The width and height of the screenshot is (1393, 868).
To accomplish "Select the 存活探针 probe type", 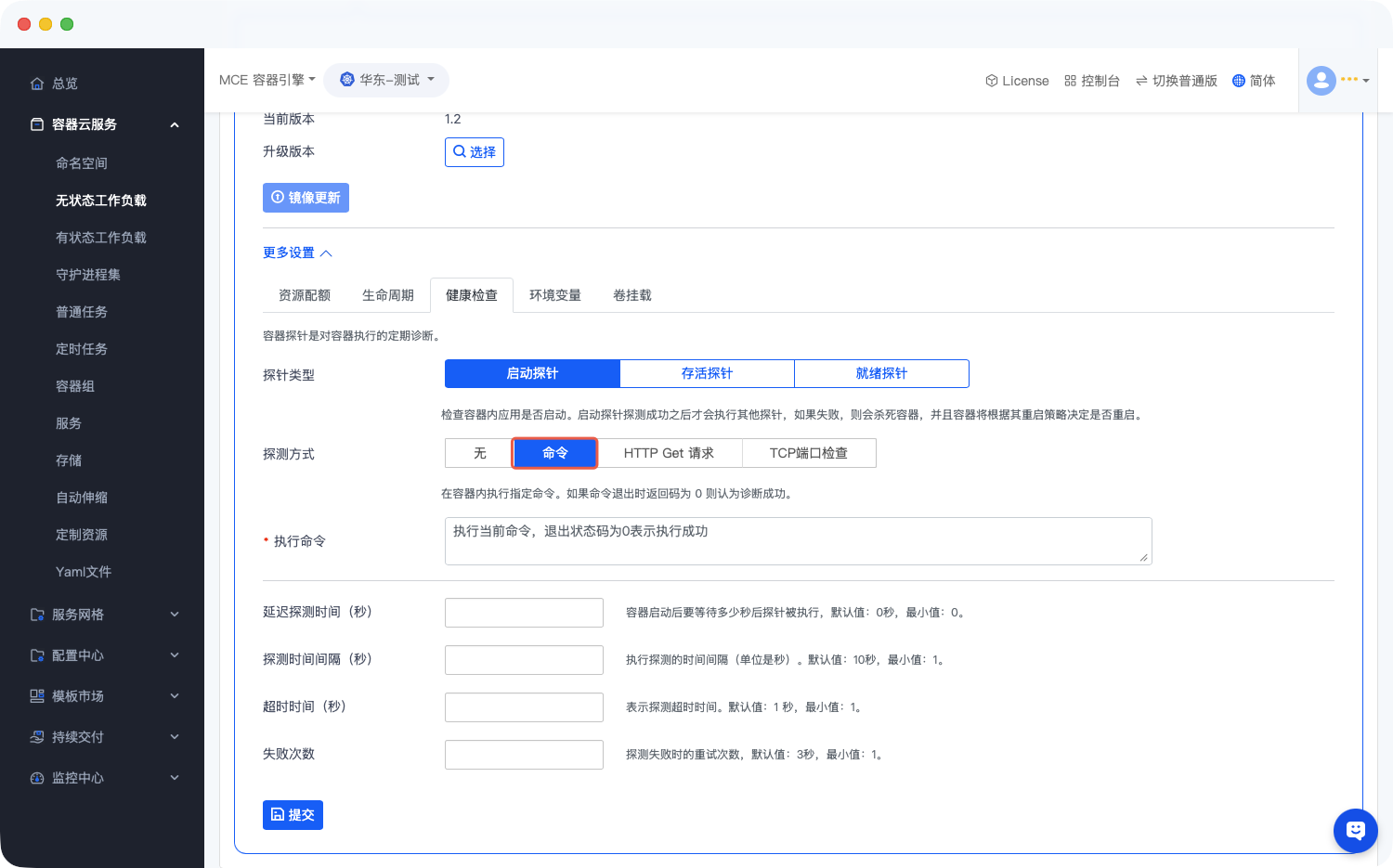I will point(707,373).
